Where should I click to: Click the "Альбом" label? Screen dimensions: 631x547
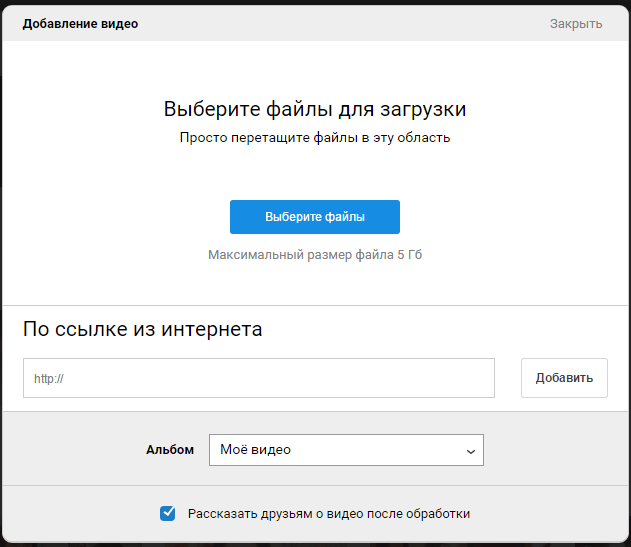170,450
